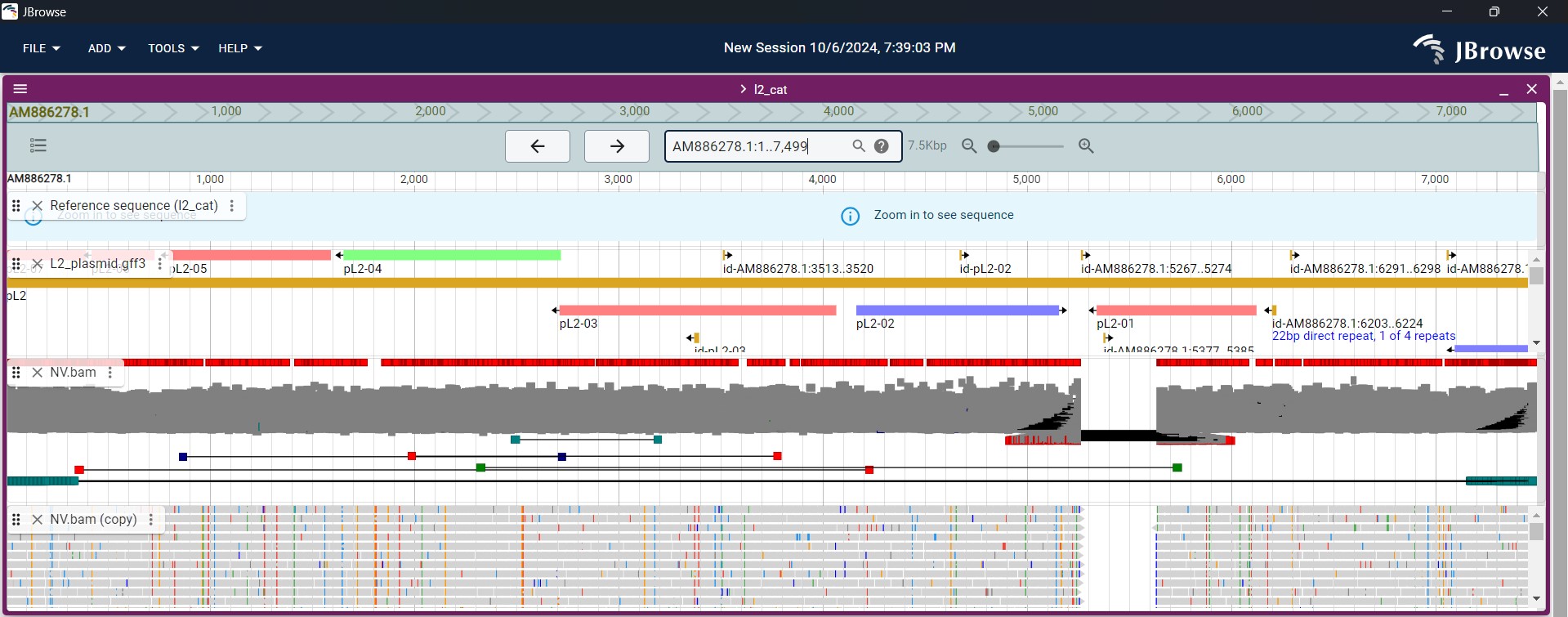This screenshot has width=1568, height=617.
Task: Open NV.bam track options menu
Action: (x=110, y=373)
